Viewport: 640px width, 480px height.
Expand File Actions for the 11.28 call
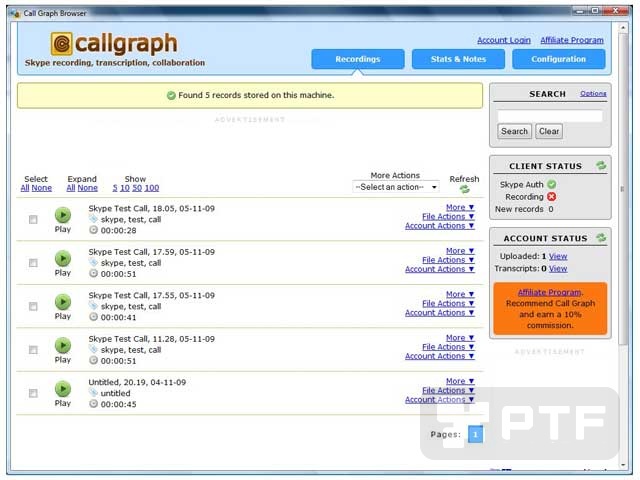[x=448, y=347]
